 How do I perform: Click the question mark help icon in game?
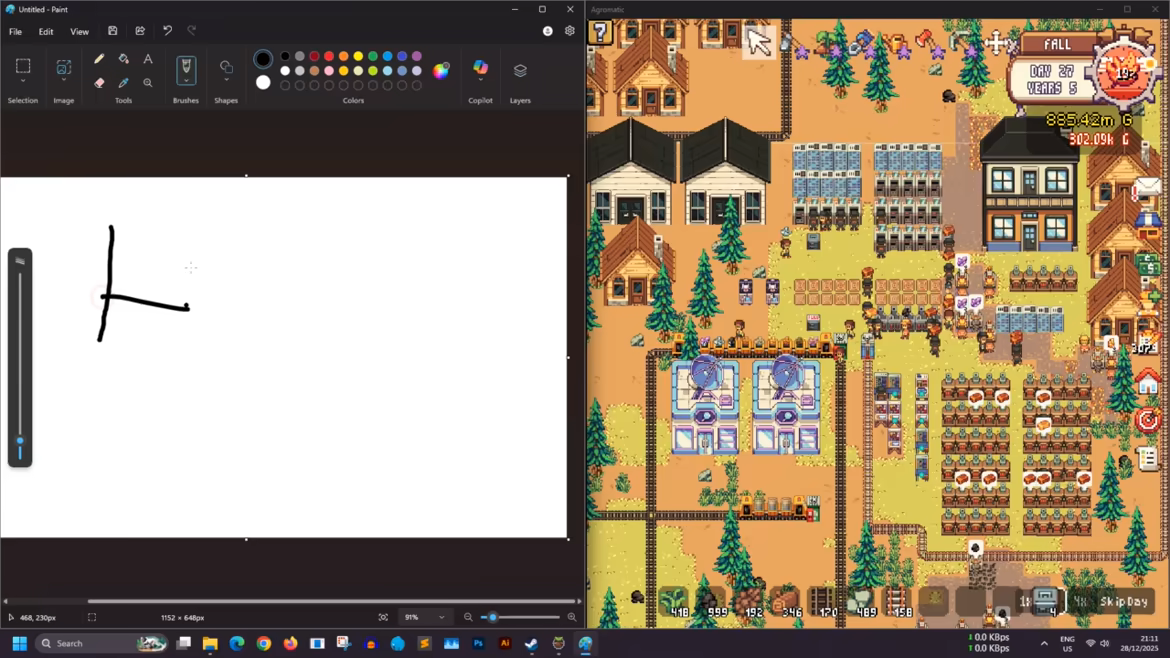click(x=601, y=33)
